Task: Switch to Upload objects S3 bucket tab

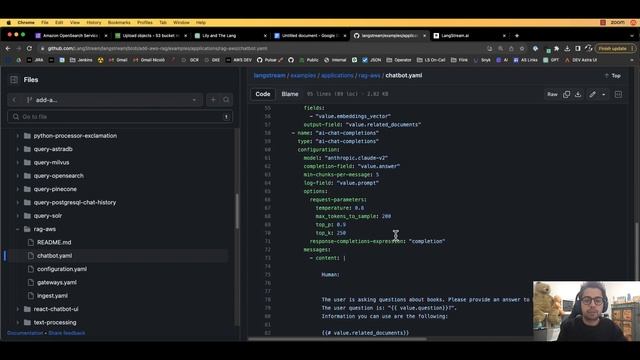Action: (x=151, y=36)
